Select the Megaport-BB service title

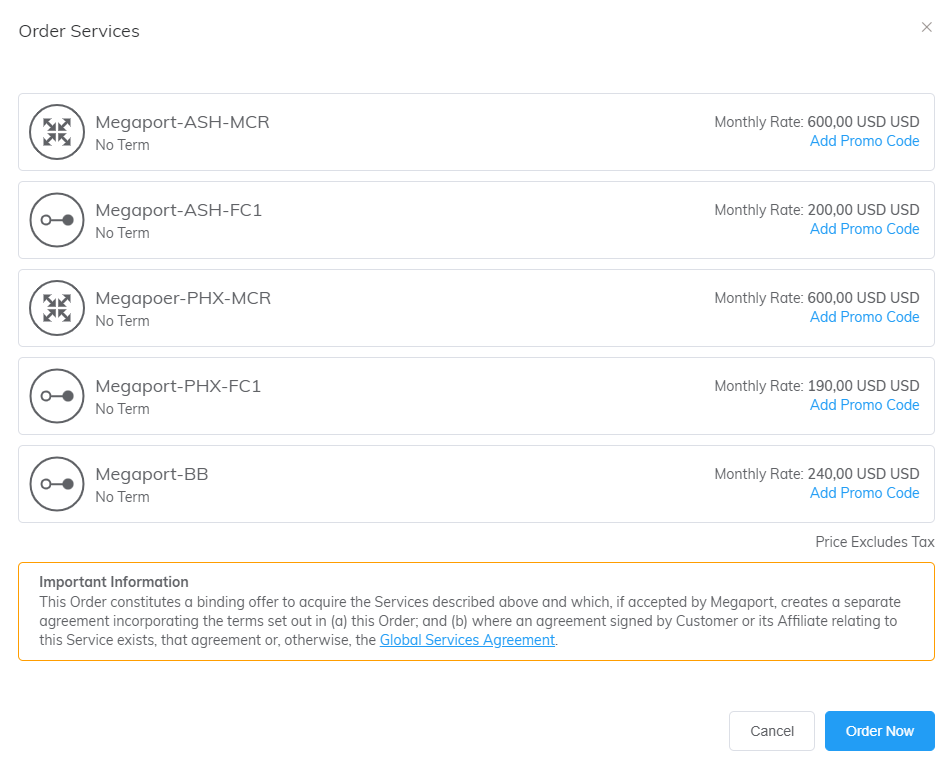tap(152, 474)
